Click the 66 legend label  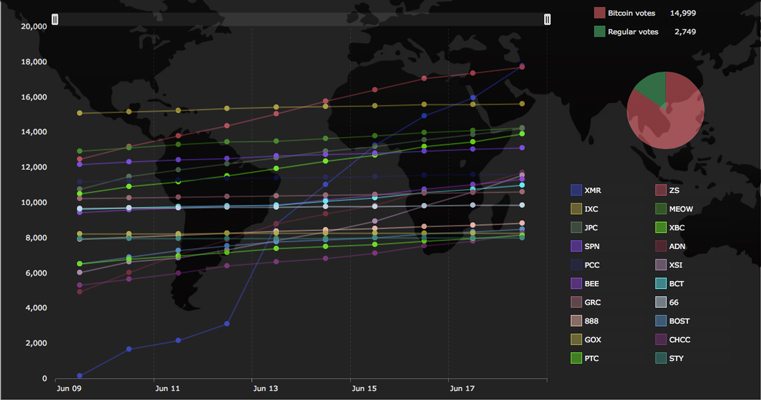tap(674, 302)
